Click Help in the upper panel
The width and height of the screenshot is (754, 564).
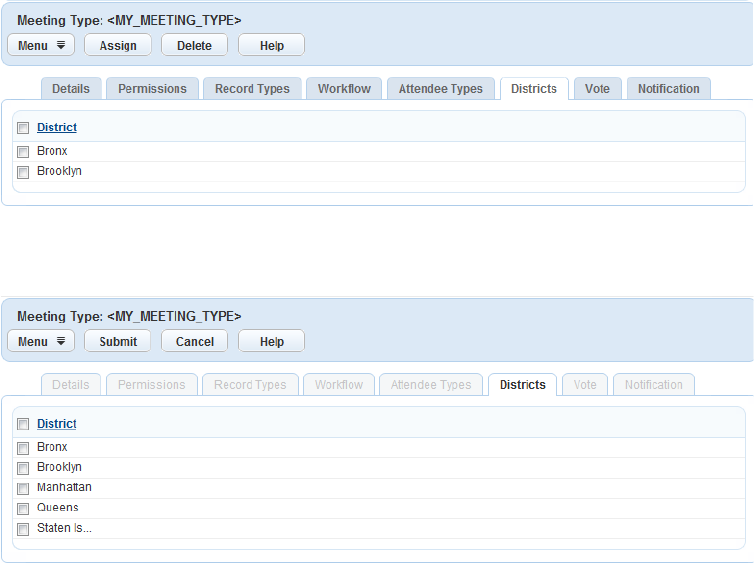[x=272, y=45]
